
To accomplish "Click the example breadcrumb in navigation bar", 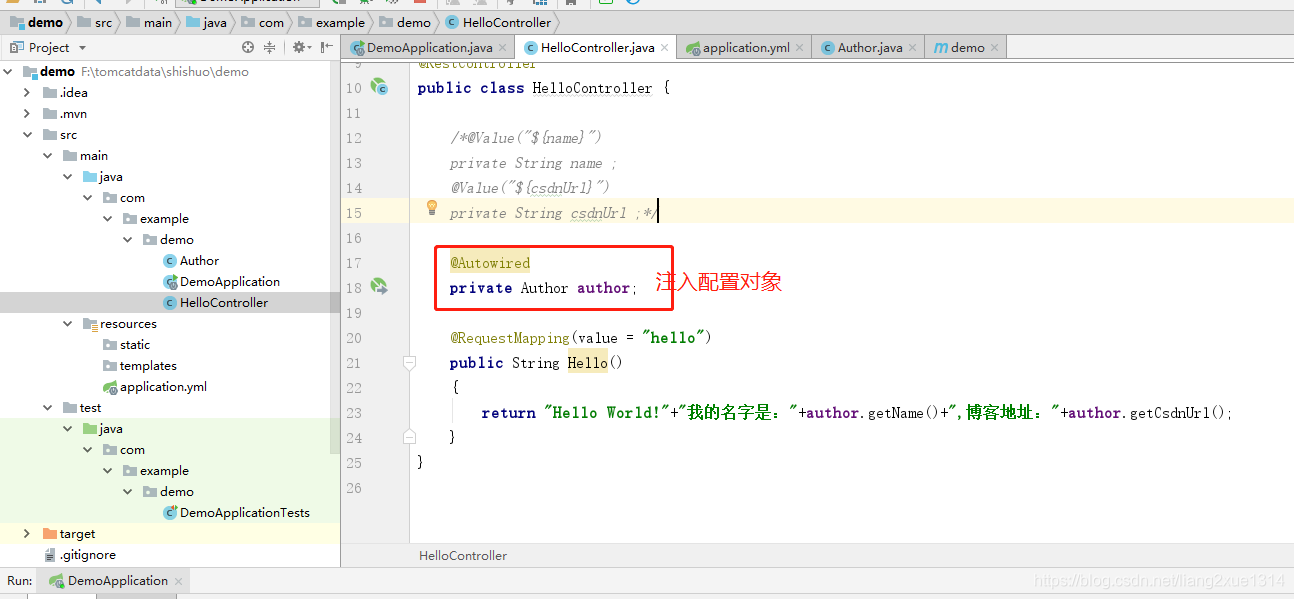I will pyautogui.click(x=331, y=22).
